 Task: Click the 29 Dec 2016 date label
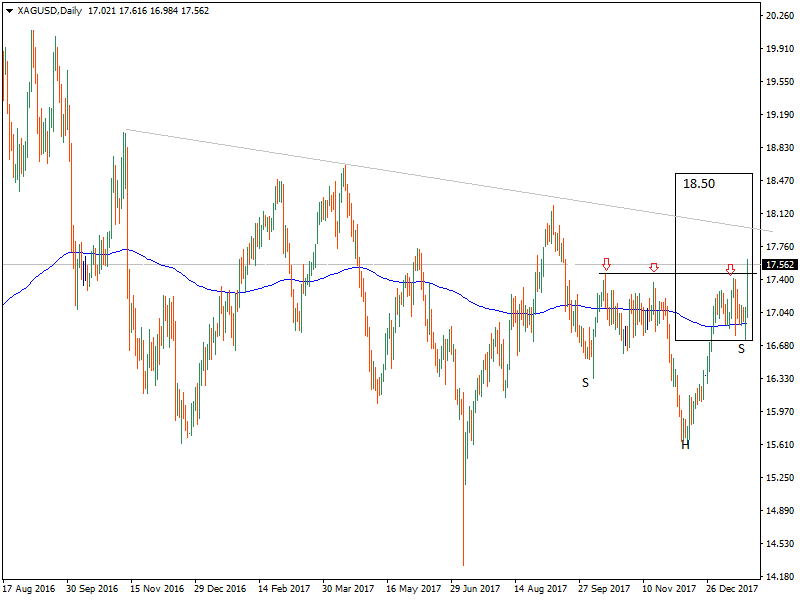[220, 589]
